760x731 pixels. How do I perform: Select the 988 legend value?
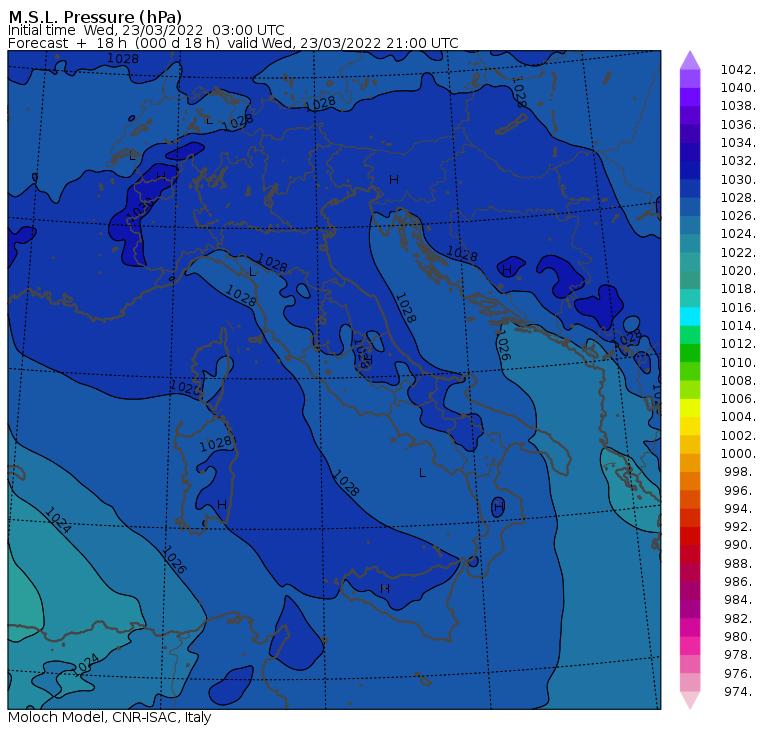click(740, 563)
